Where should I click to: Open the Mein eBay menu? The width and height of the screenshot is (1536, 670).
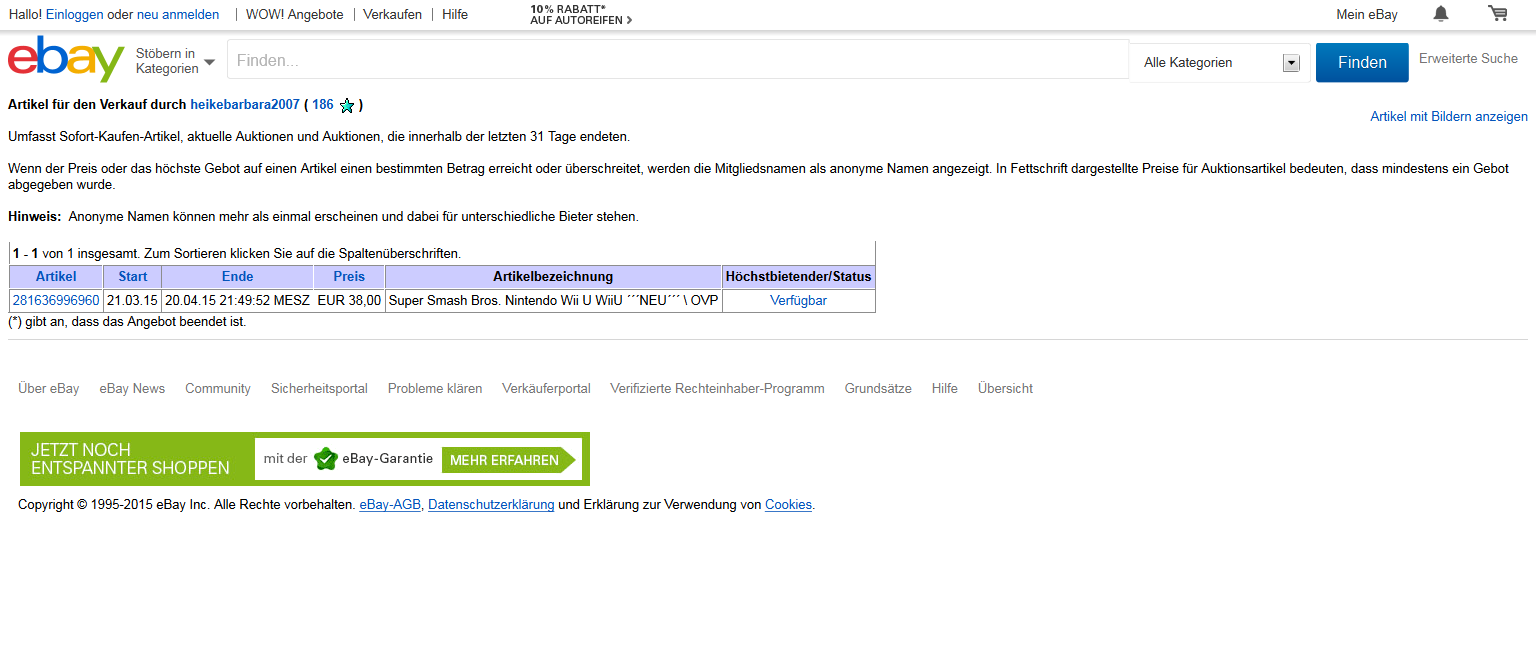[x=1366, y=14]
